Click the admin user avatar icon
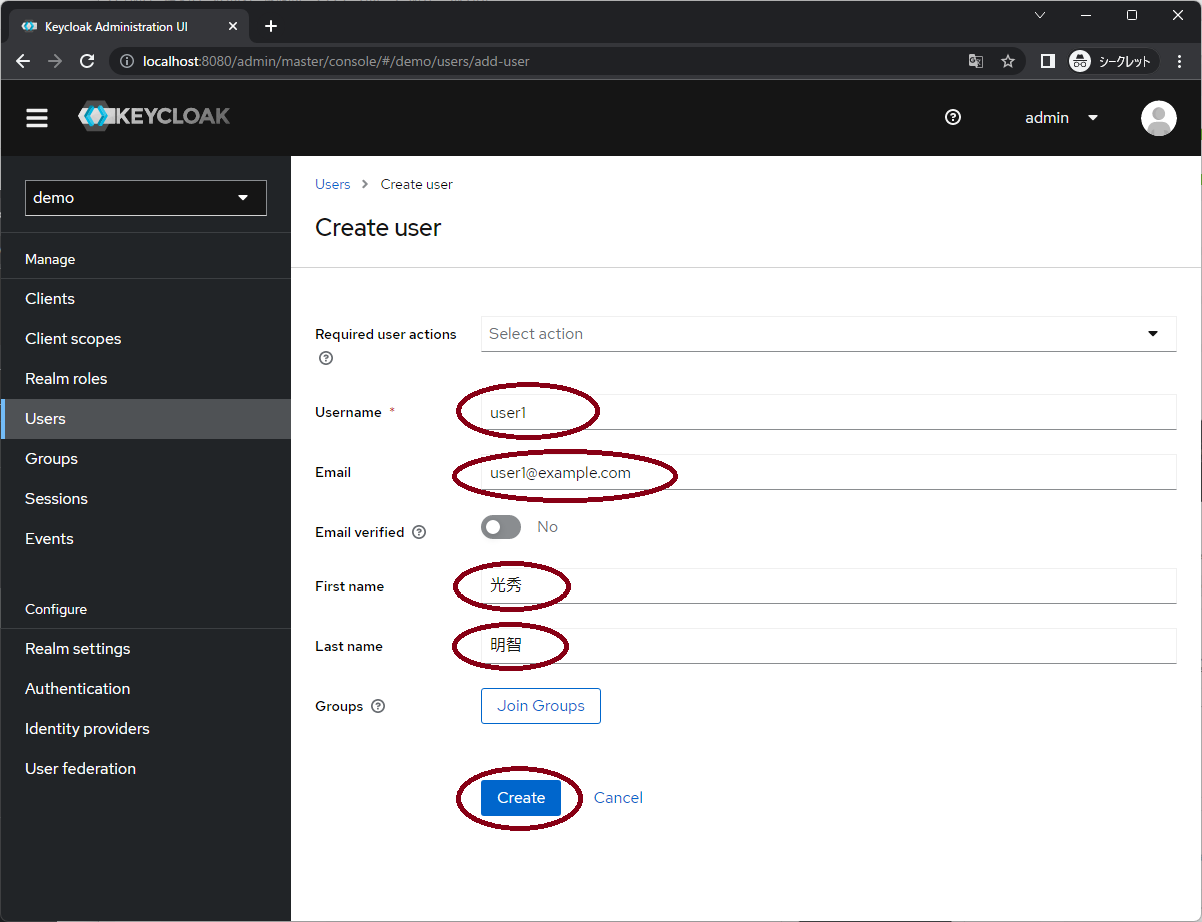 (x=1158, y=117)
